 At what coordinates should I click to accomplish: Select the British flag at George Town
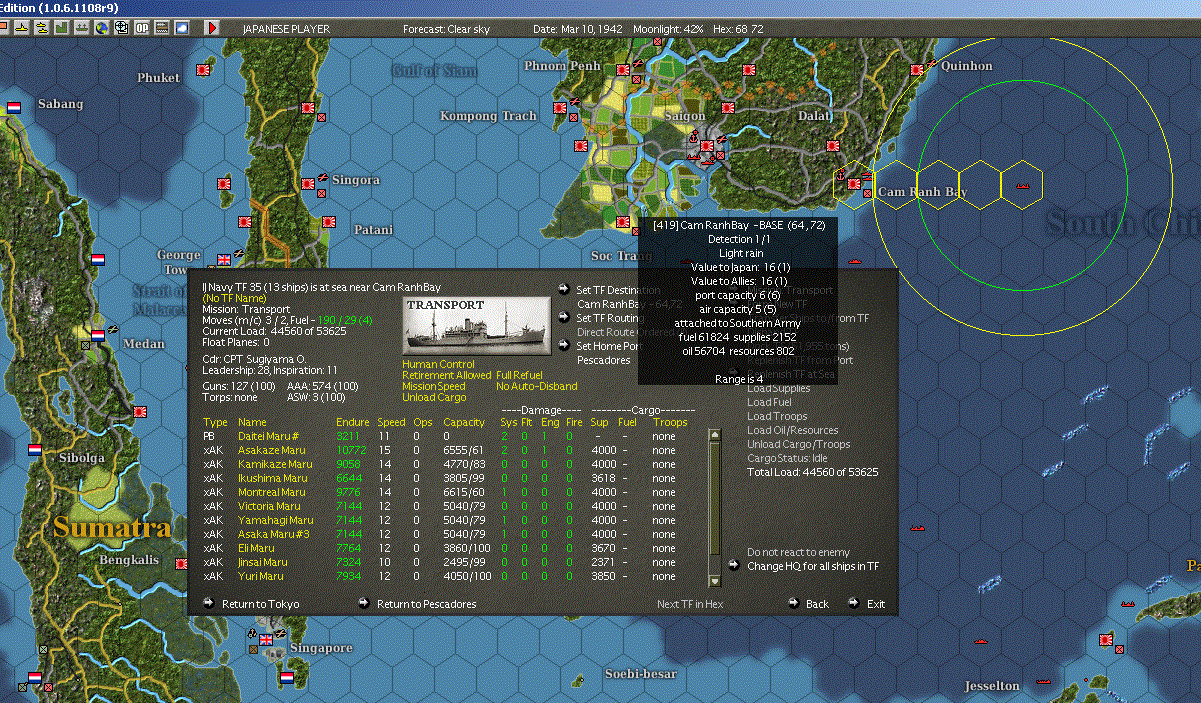pos(224,260)
